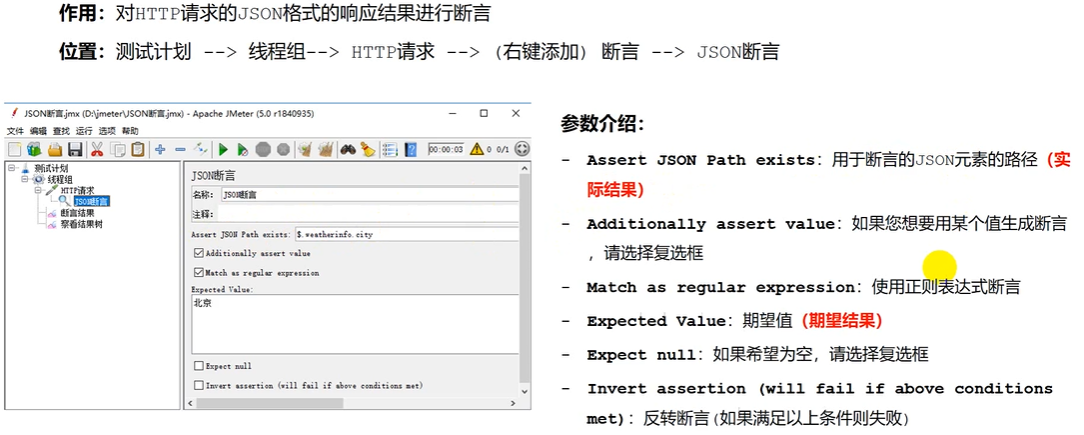The height and width of the screenshot is (435, 1084).
Task: Select HTTP请求 in the tree
Action: click(77, 190)
